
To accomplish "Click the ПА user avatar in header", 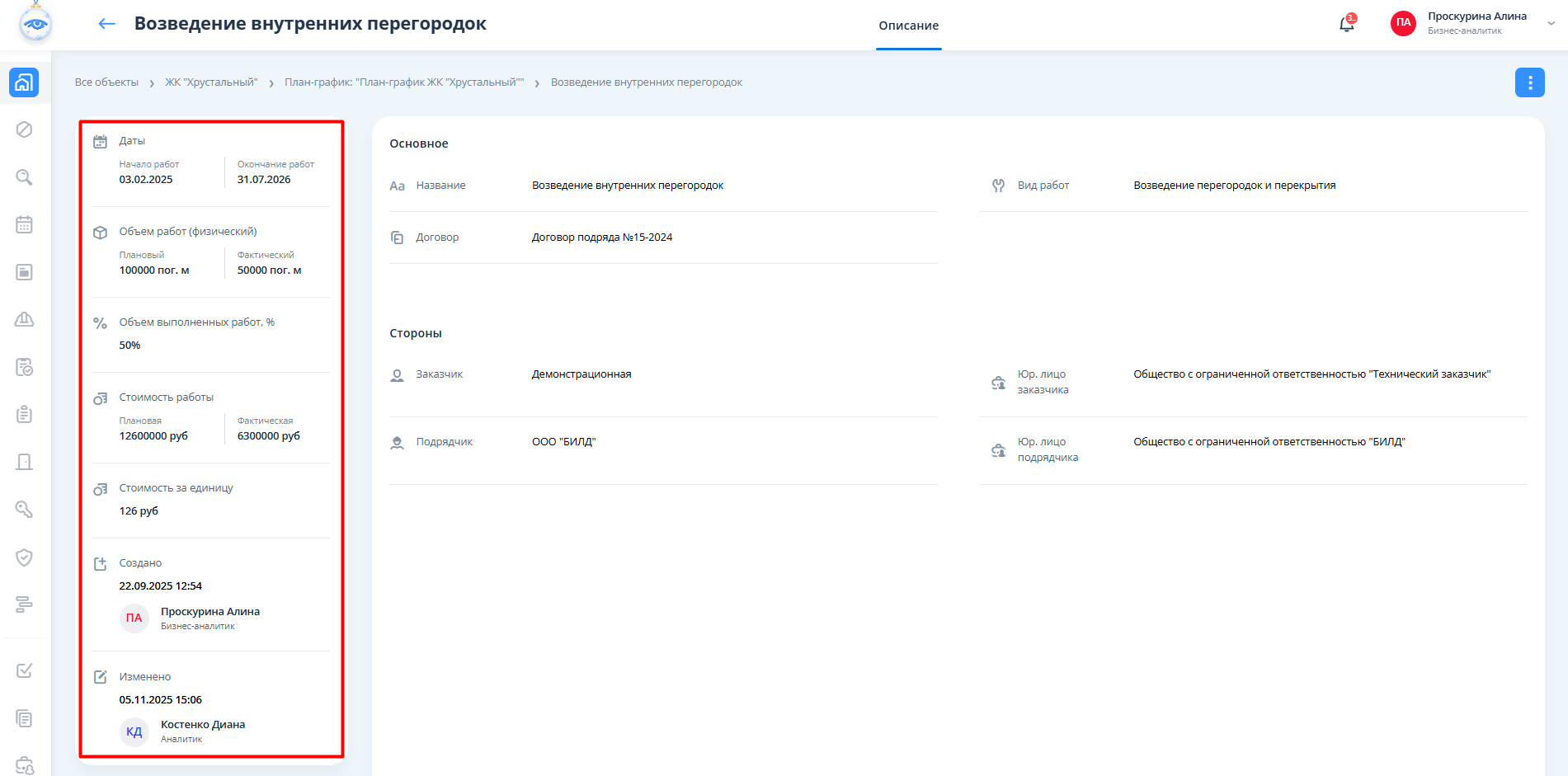I will point(1403,23).
